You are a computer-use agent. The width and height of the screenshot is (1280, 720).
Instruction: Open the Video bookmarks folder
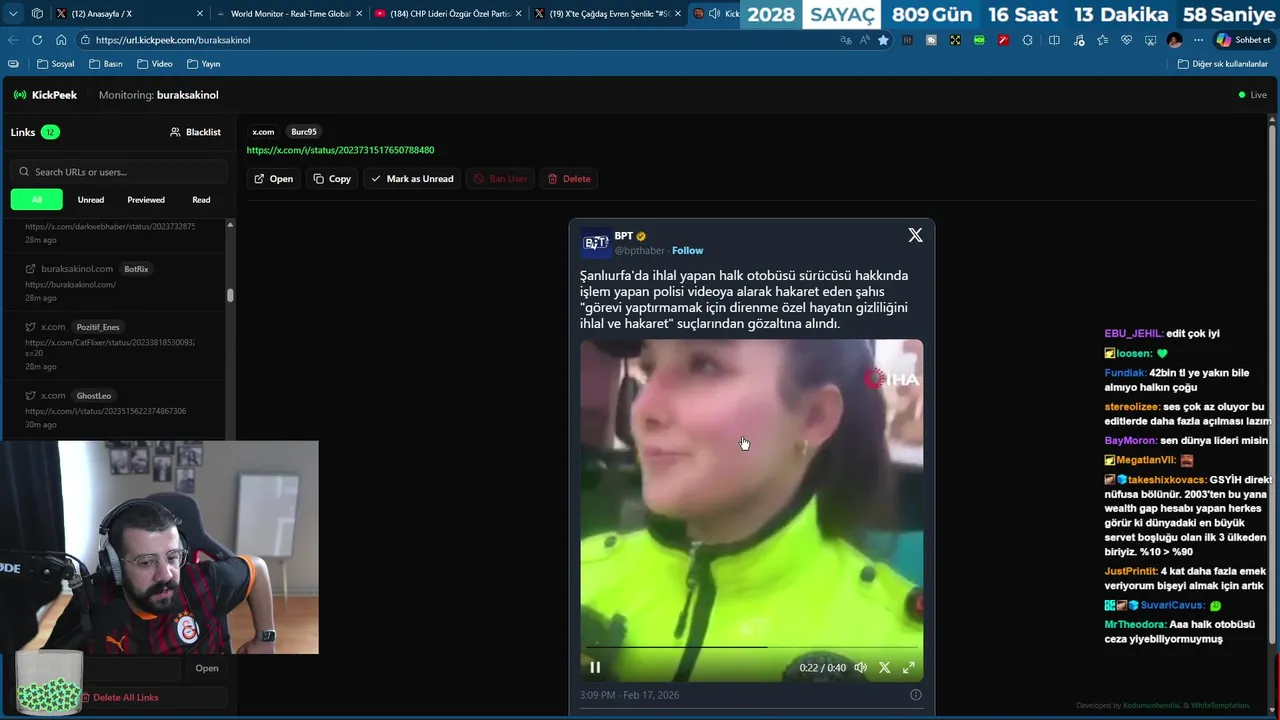[x=154, y=64]
